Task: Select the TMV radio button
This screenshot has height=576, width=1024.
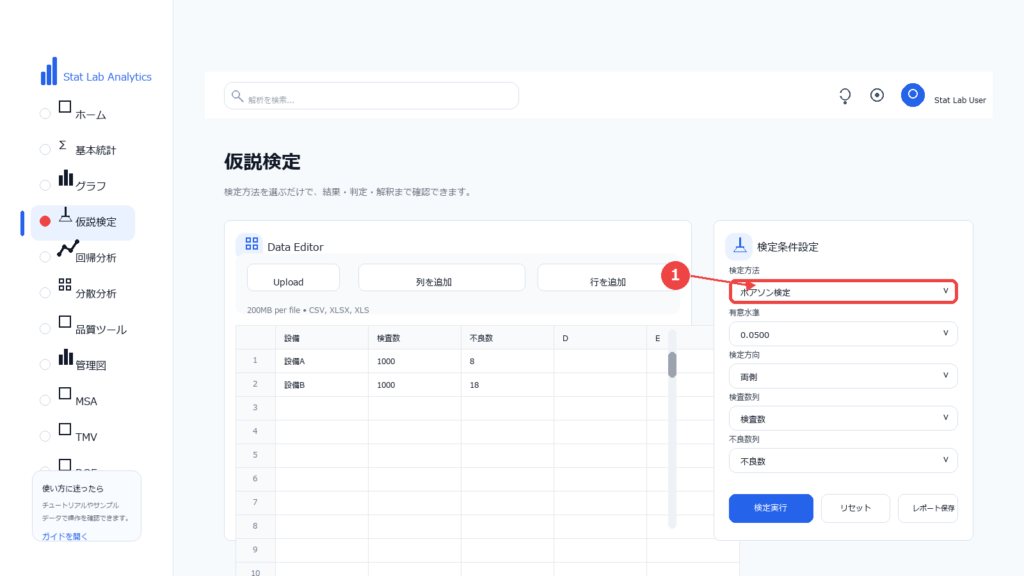Action: pyautogui.click(x=45, y=436)
